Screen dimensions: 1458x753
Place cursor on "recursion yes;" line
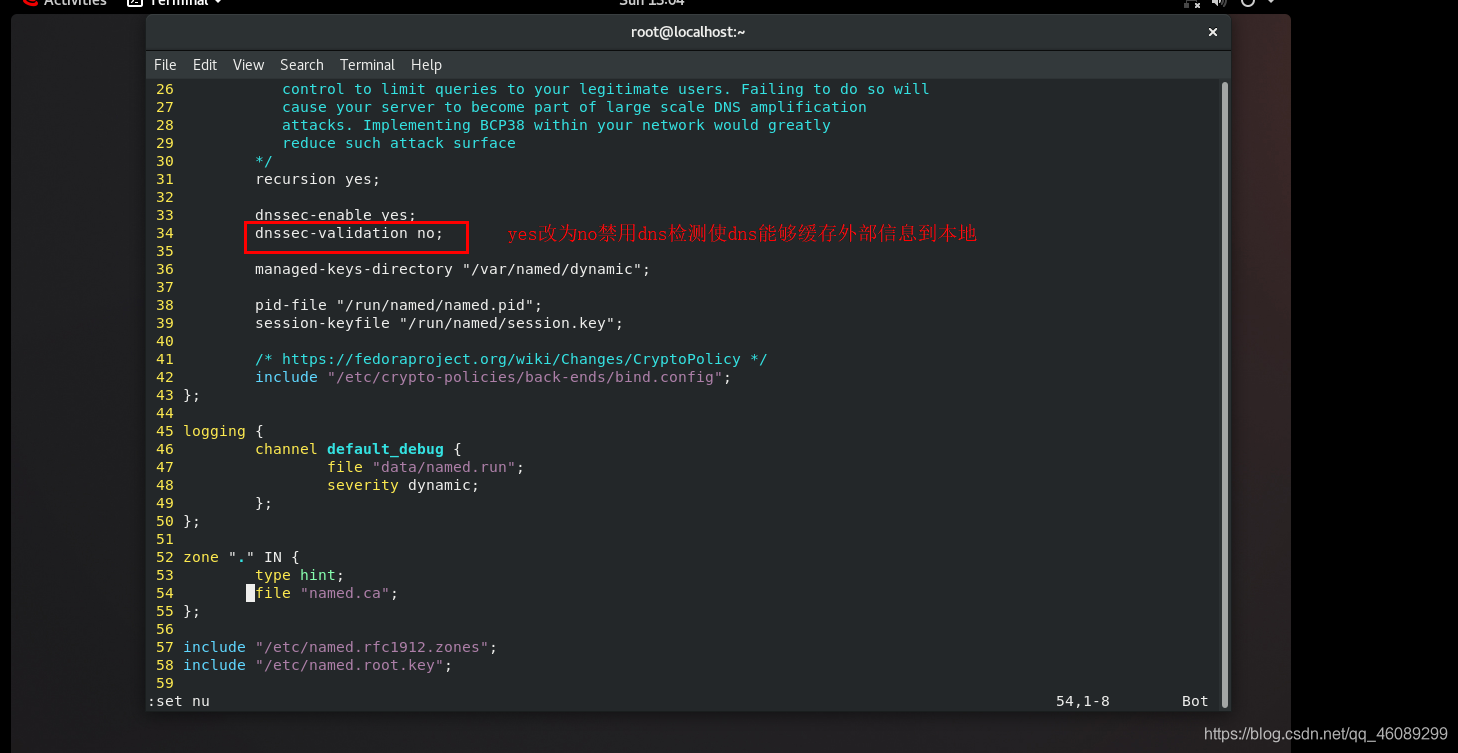(317, 179)
